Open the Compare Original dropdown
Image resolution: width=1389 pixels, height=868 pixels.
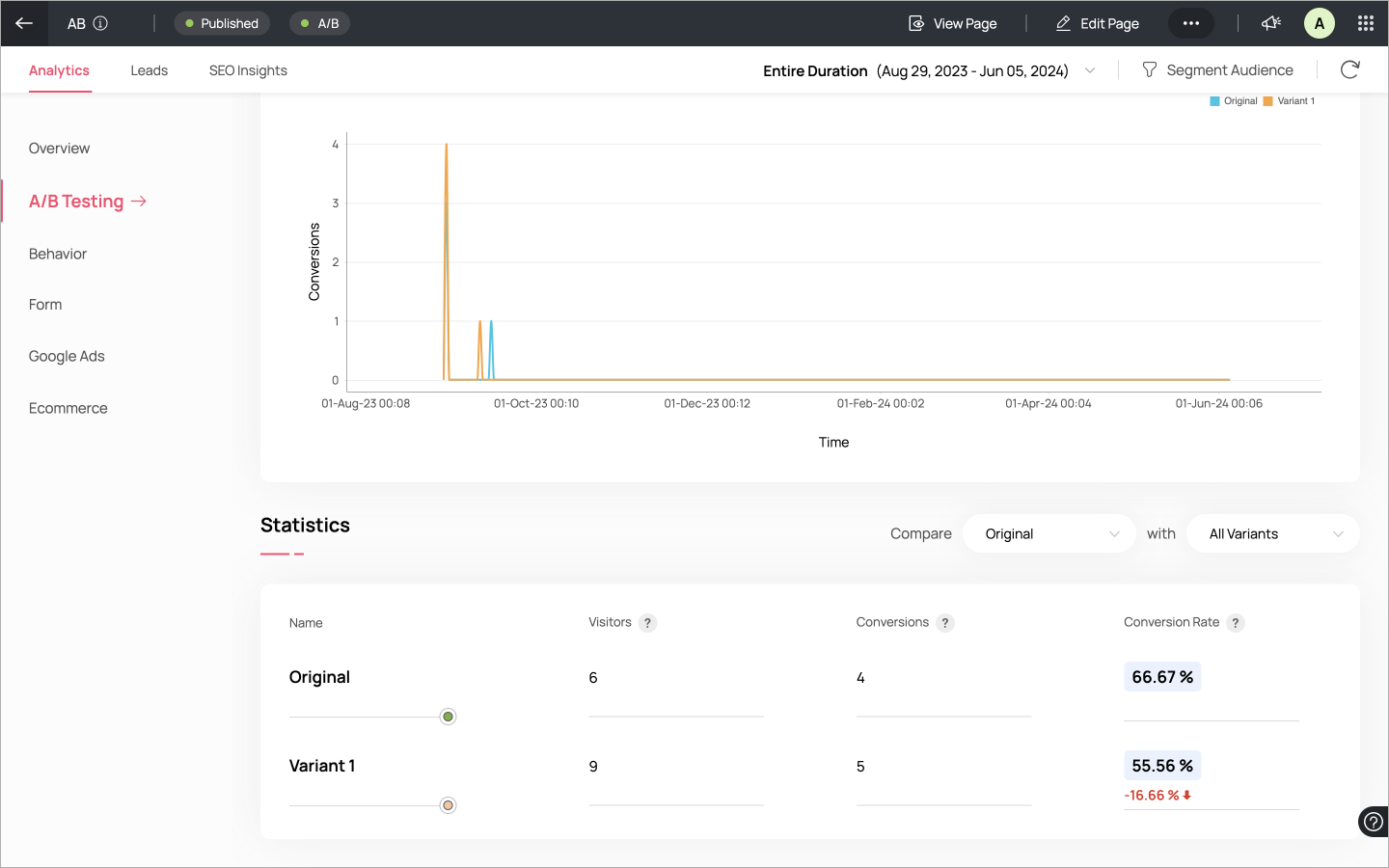[1049, 533]
